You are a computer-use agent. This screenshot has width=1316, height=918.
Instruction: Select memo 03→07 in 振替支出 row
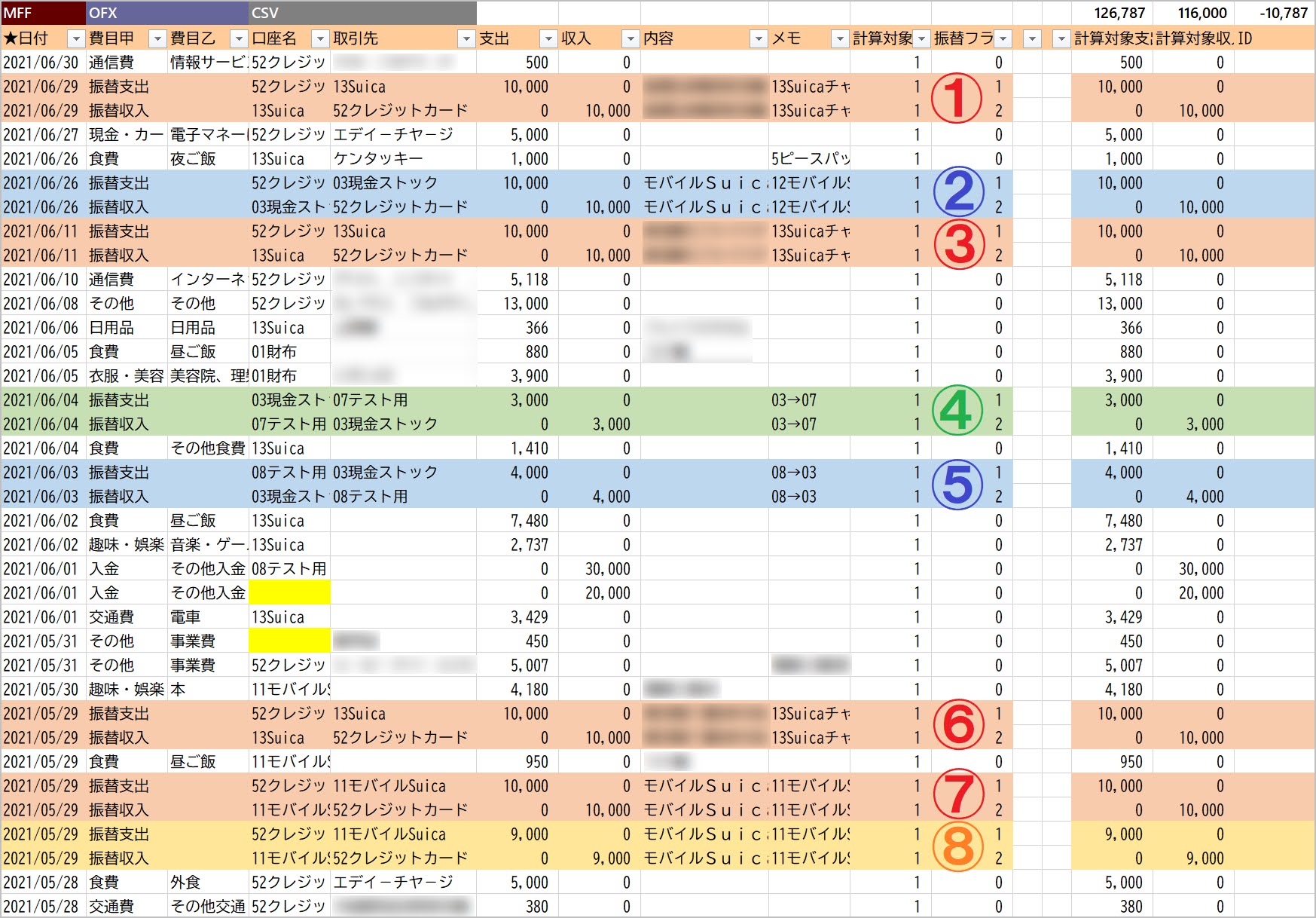click(809, 400)
